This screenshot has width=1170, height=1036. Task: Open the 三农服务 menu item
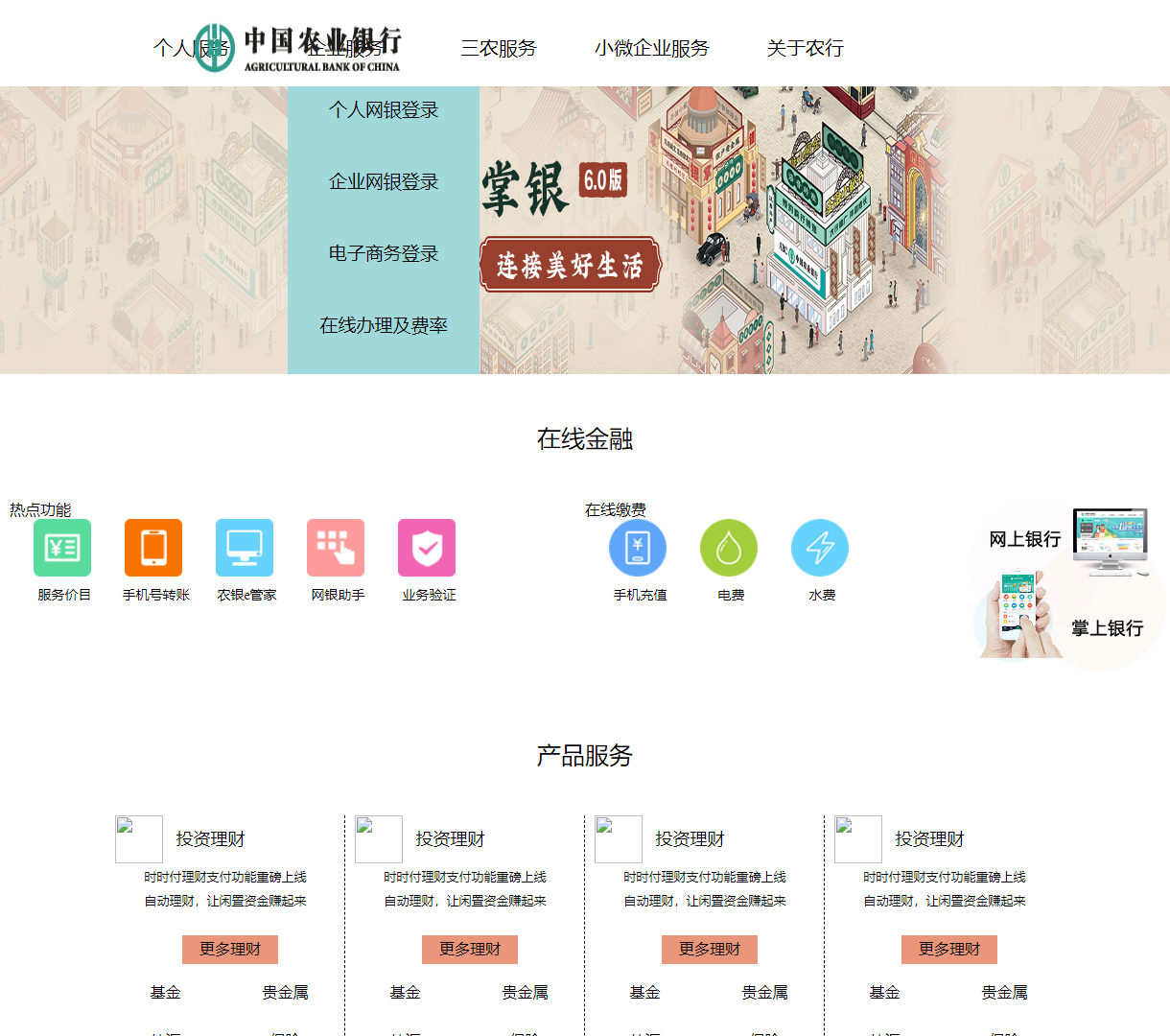(499, 48)
